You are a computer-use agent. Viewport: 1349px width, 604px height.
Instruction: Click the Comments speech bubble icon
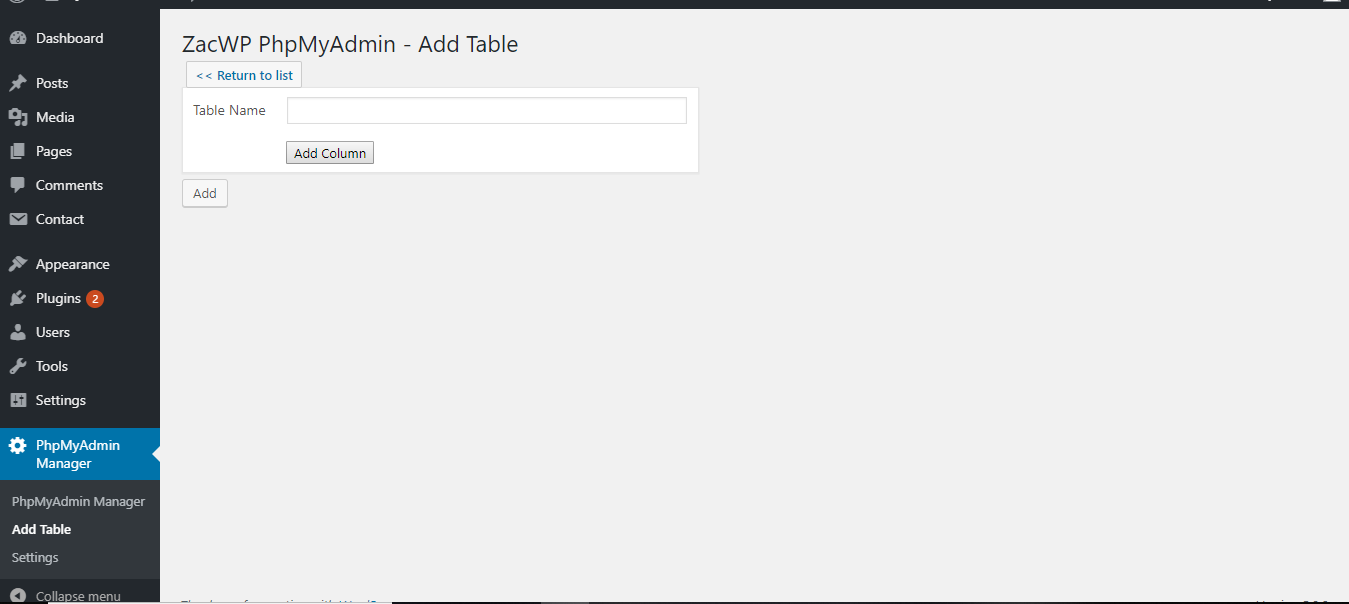click(17, 185)
